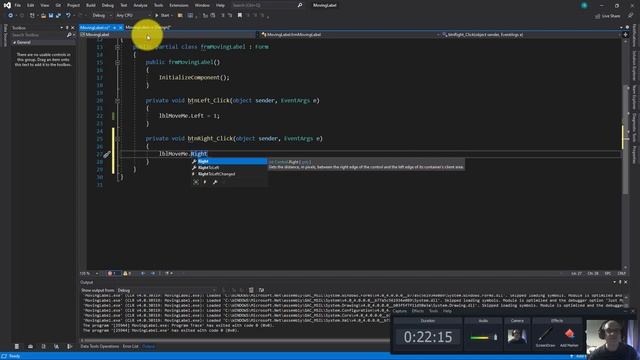Click the error count indicator
Viewport: 640px width, 360px height.
pyautogui.click(x=113, y=273)
